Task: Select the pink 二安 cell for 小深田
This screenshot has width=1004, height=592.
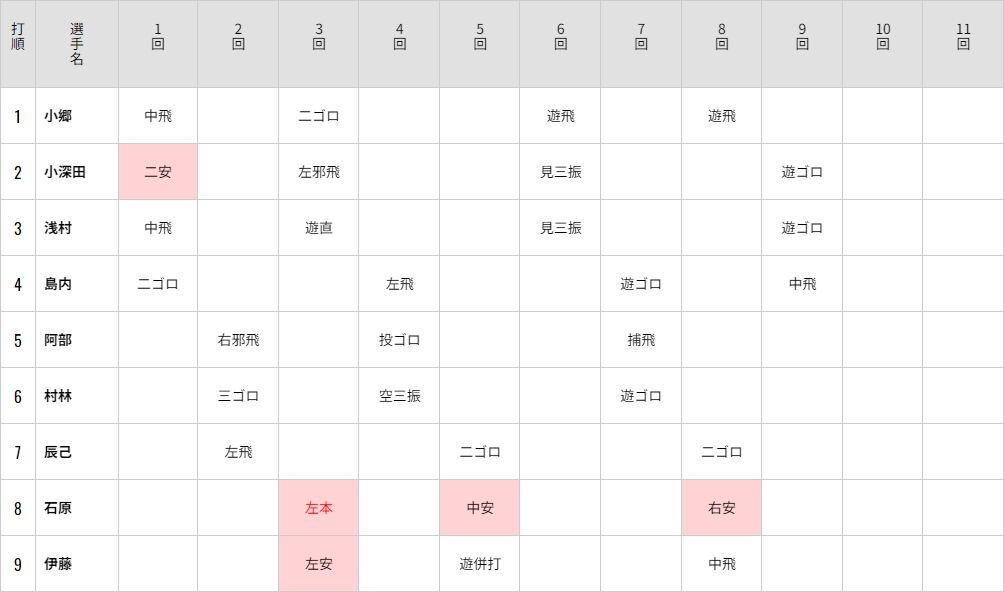Action: [158, 172]
